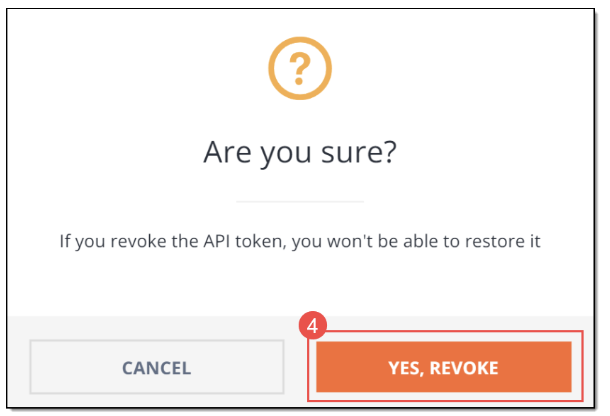Click the red step 4 badge
The image size is (610, 416).
pos(313,325)
